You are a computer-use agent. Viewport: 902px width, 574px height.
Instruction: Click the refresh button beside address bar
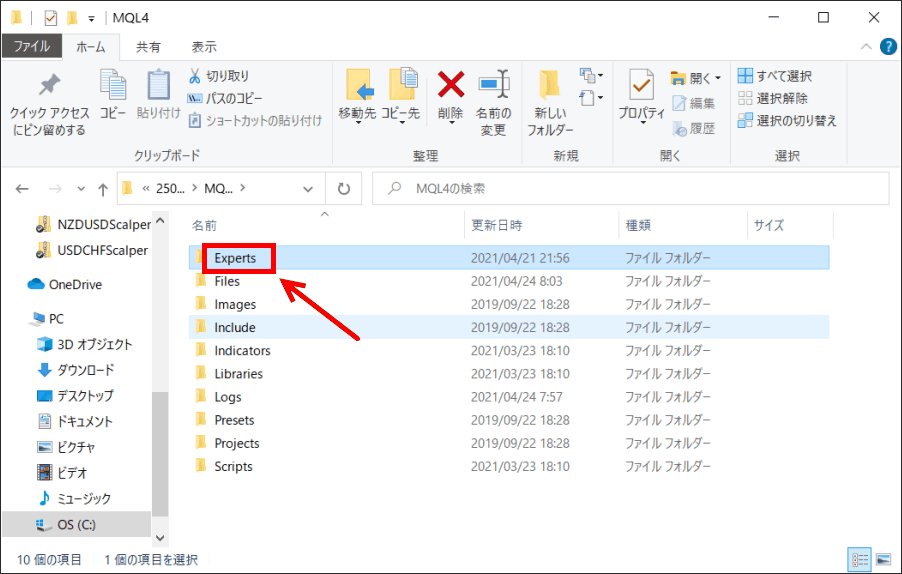[344, 188]
